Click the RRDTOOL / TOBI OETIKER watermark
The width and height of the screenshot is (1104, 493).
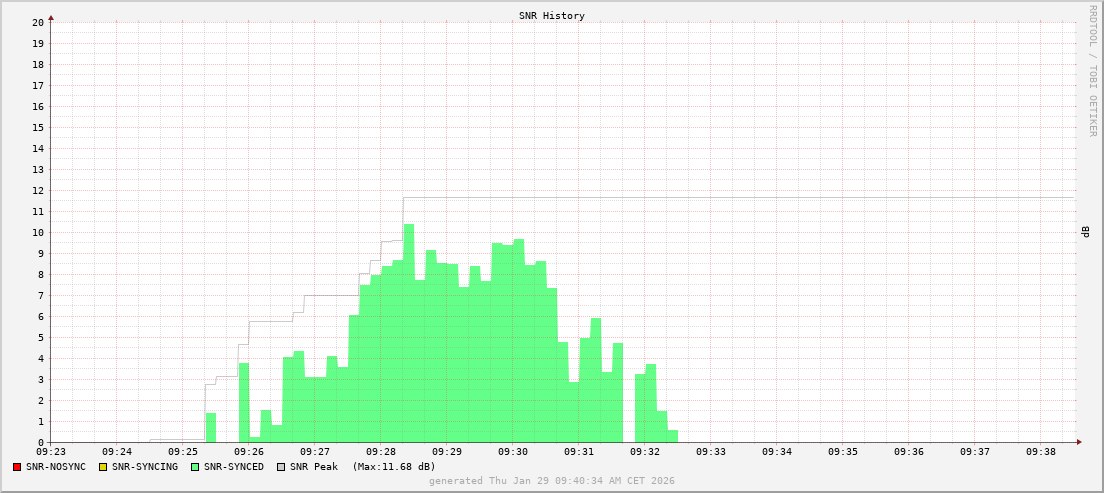tap(1092, 70)
